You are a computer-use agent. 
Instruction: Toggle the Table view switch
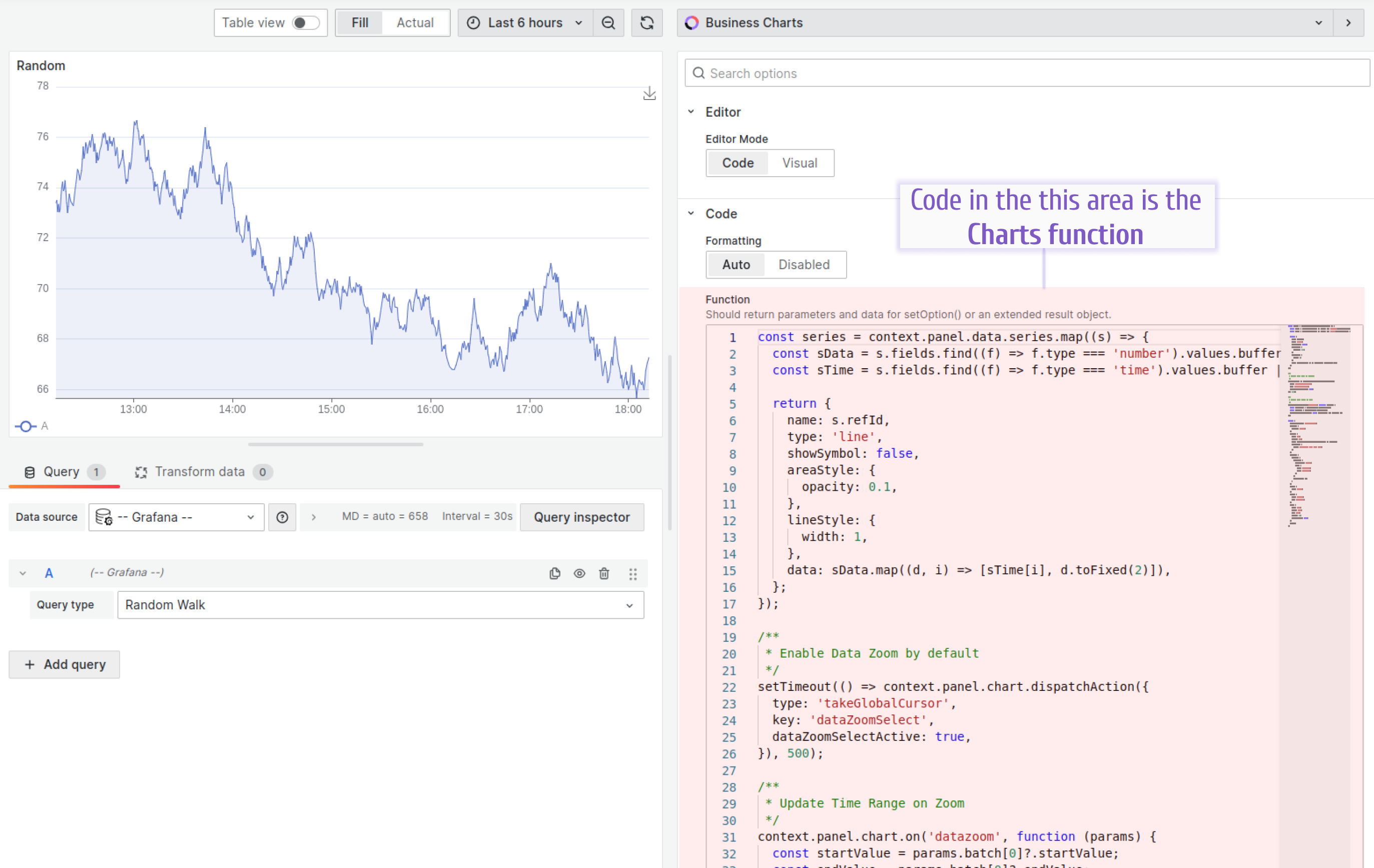pyautogui.click(x=305, y=23)
